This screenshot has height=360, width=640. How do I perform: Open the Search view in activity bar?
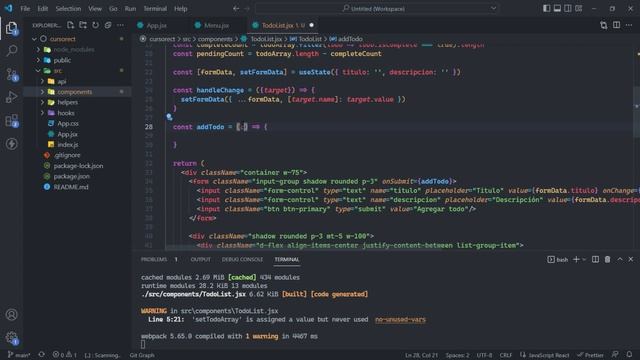point(11,51)
